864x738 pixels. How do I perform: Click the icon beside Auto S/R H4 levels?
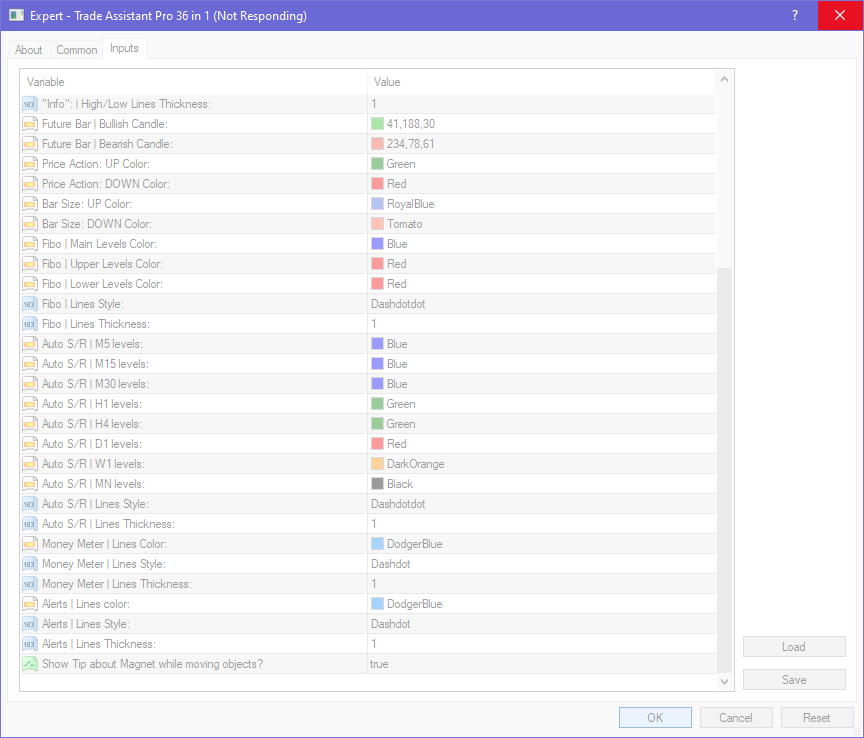tap(30, 424)
